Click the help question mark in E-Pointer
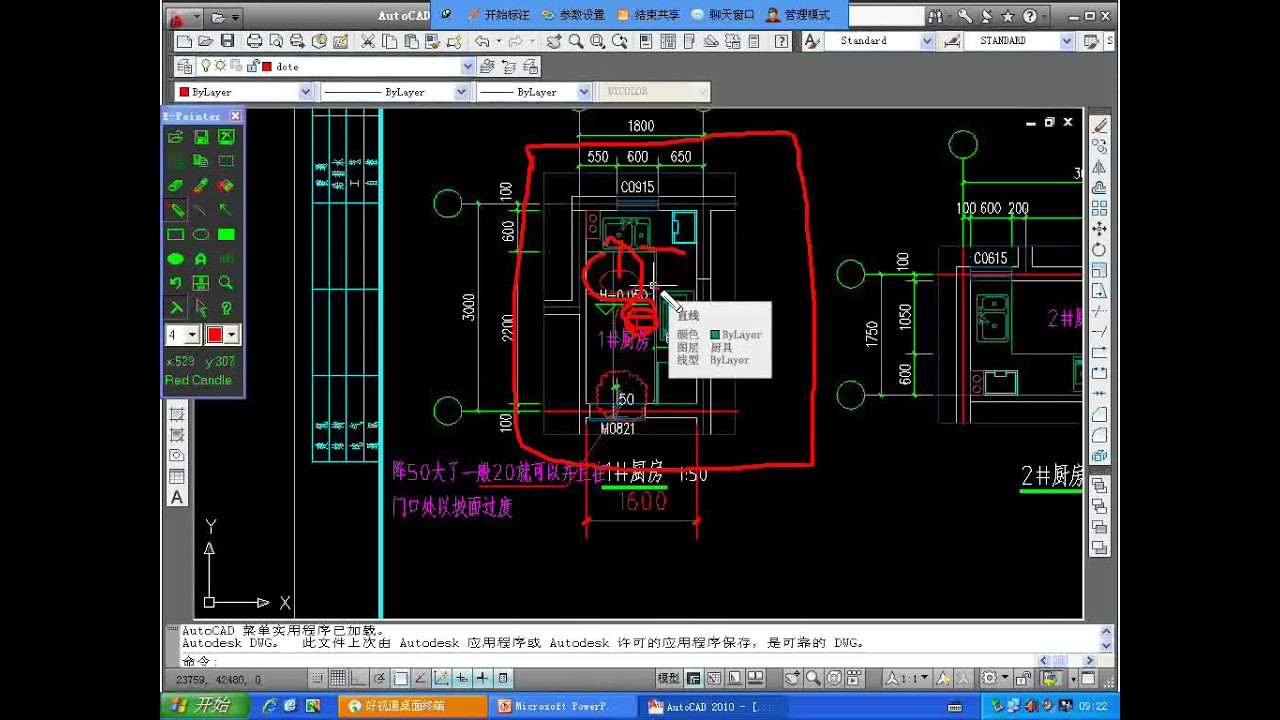The width and height of the screenshot is (1280, 720). click(x=226, y=308)
